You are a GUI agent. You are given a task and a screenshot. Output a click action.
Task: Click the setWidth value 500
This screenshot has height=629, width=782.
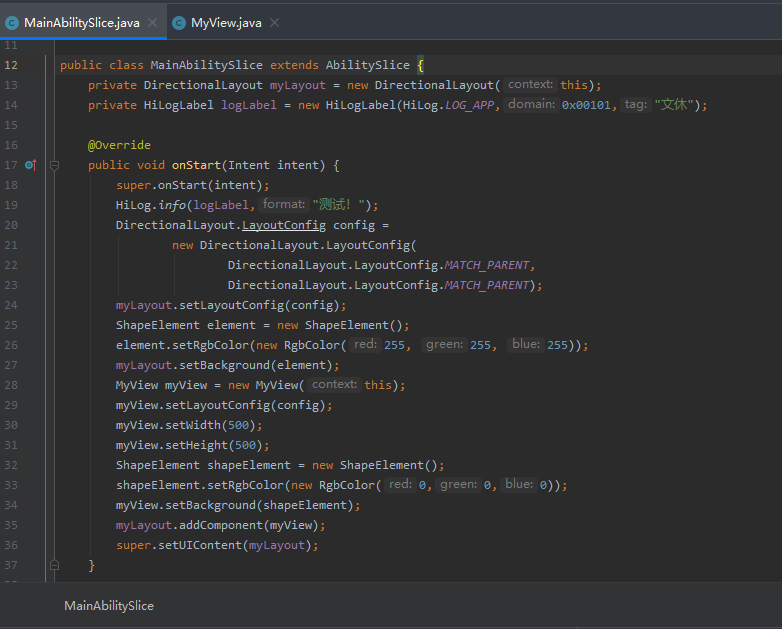coord(238,425)
